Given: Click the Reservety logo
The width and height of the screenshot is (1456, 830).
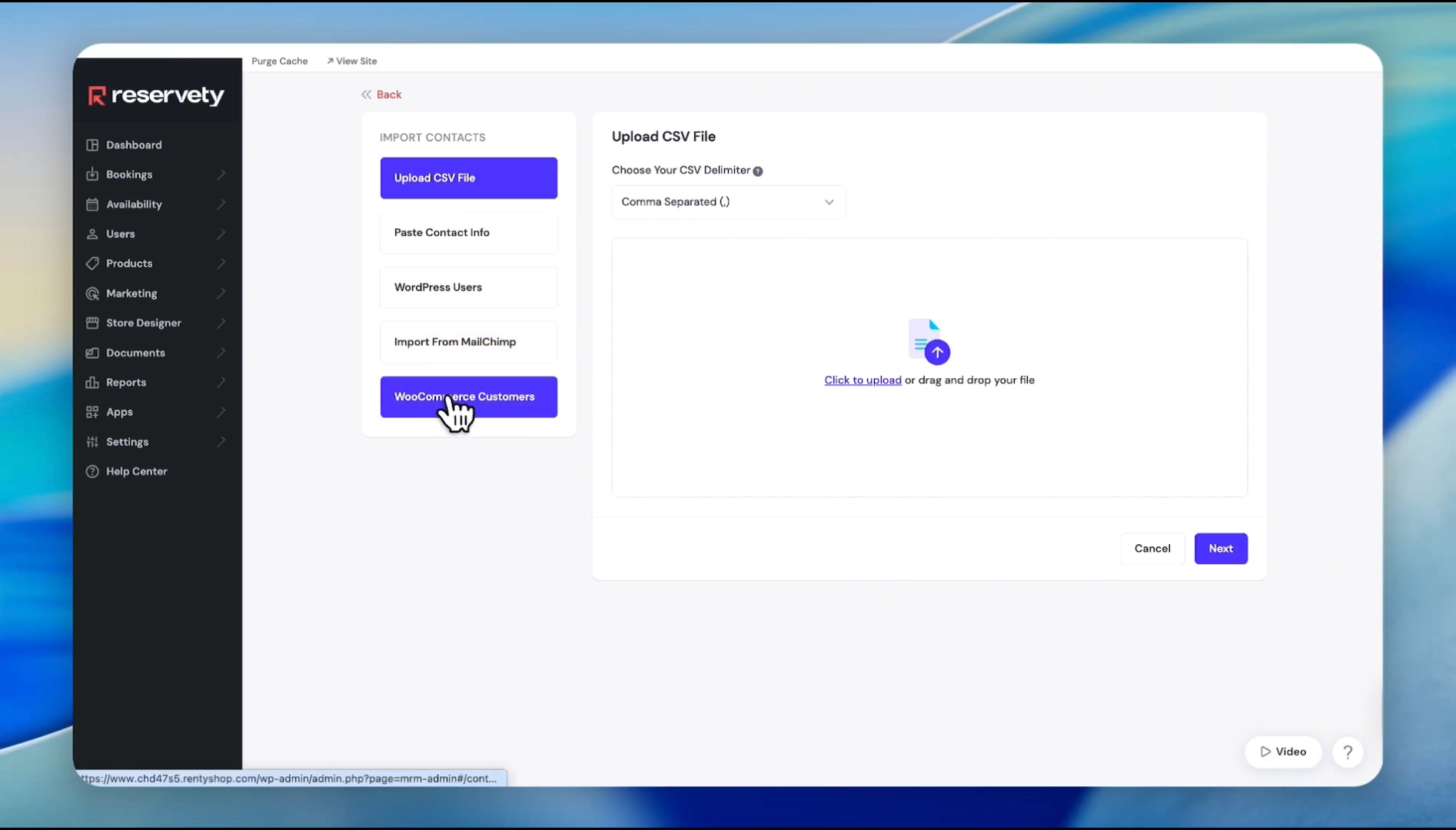Looking at the screenshot, I should [156, 95].
